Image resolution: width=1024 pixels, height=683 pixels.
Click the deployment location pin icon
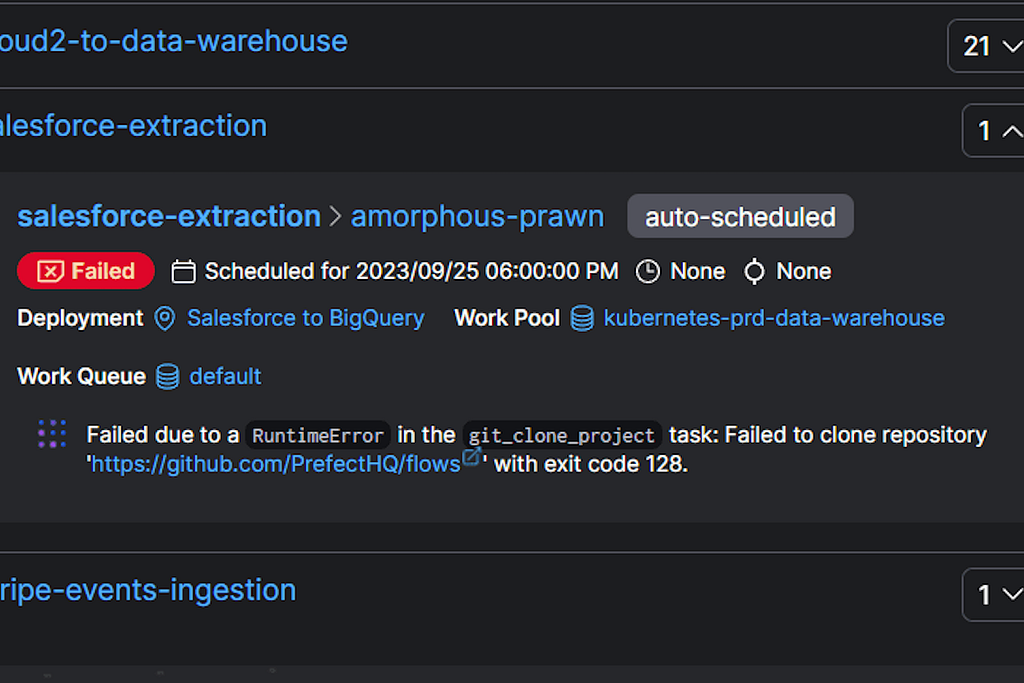[x=165, y=319]
